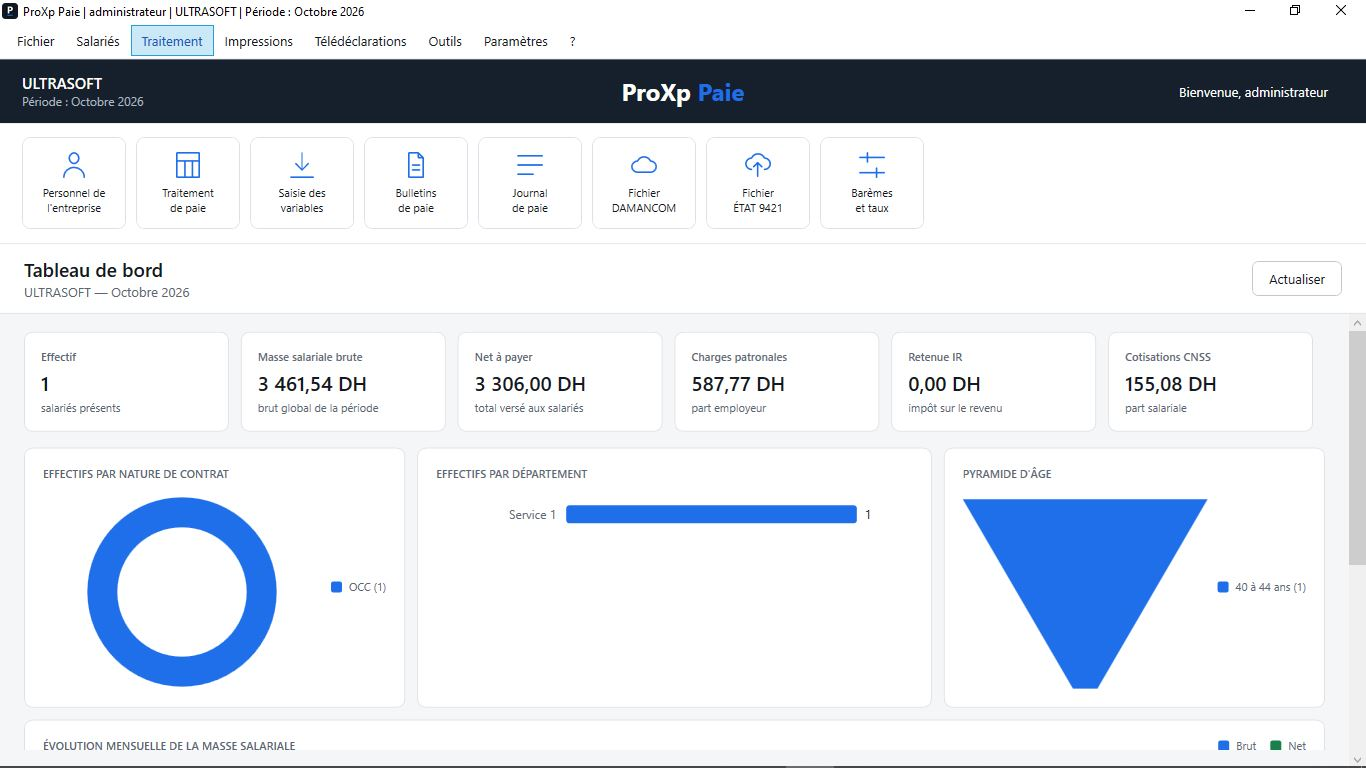Open the ? help menu
The height and width of the screenshot is (768, 1366).
[x=573, y=41]
